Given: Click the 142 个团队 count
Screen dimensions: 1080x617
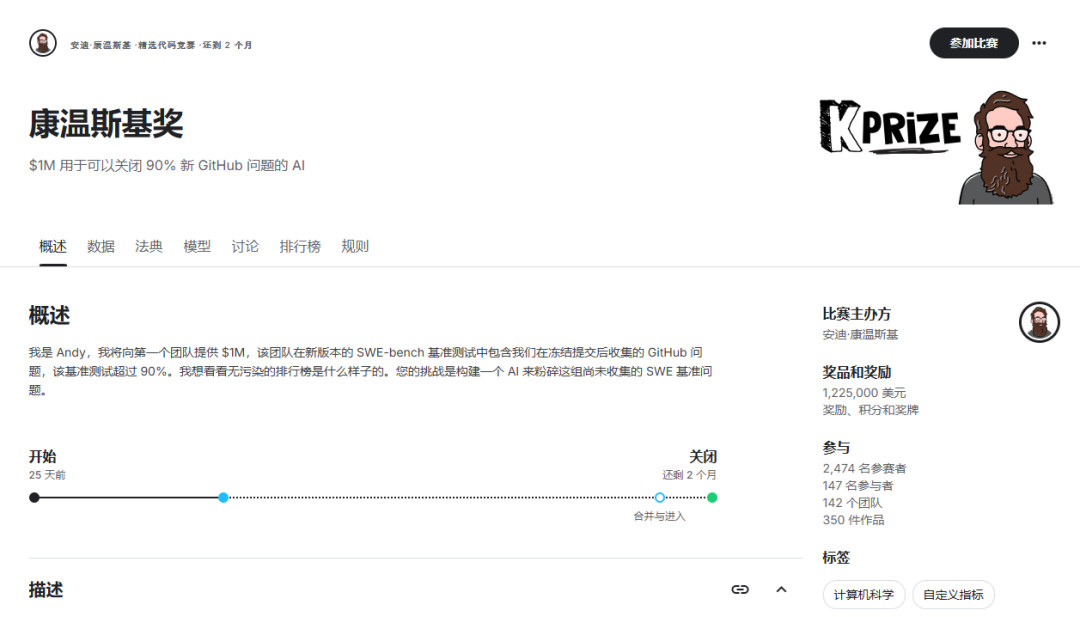Looking at the screenshot, I should 852,503.
